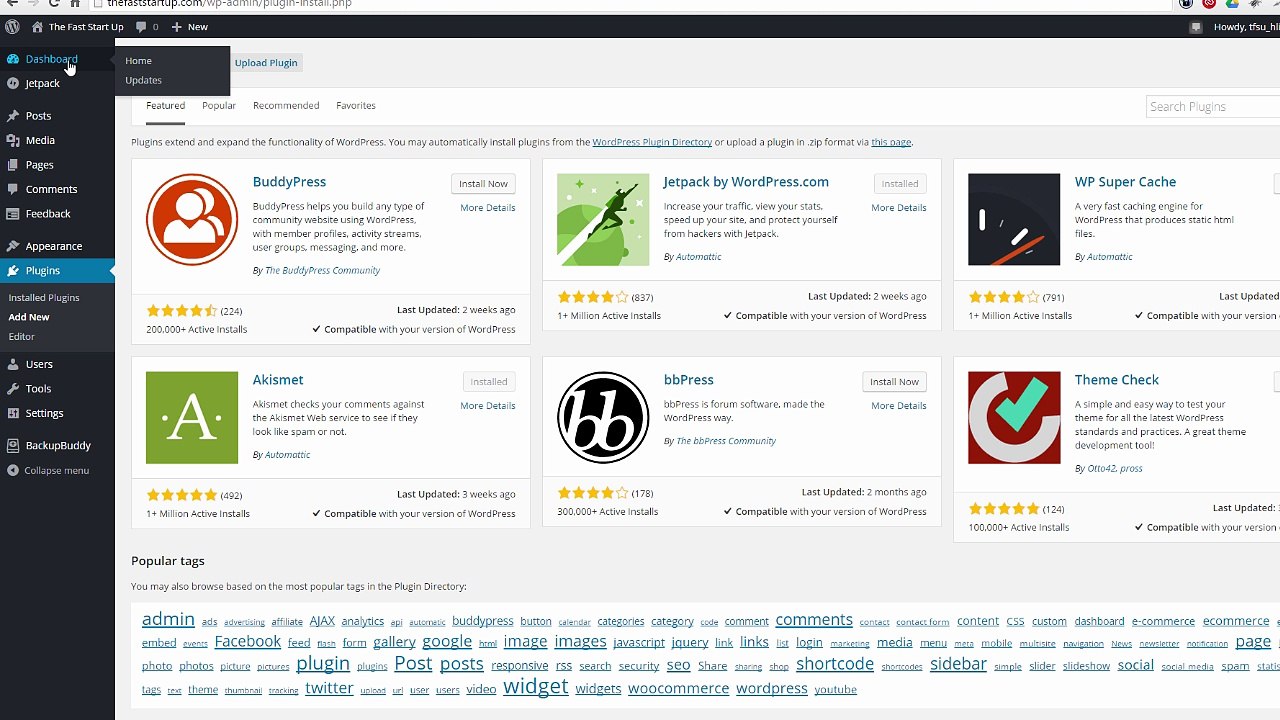Click the bbPress logo thumbnail
This screenshot has height=720, width=1280.
(x=603, y=417)
